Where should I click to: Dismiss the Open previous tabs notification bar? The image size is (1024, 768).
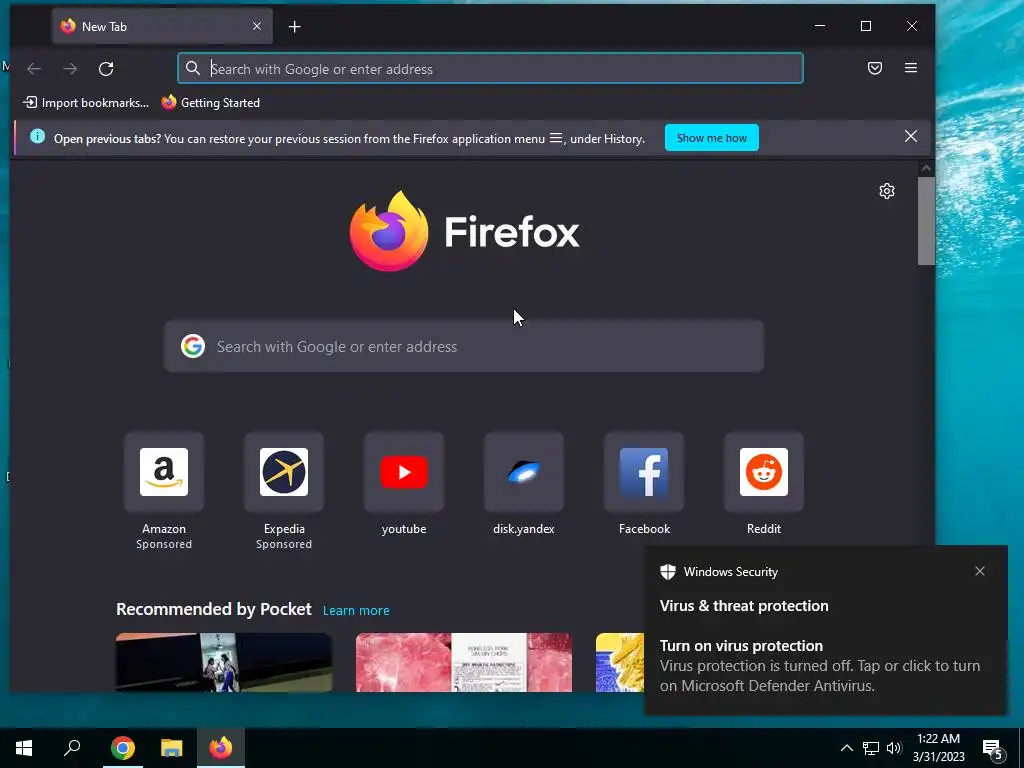pos(910,136)
